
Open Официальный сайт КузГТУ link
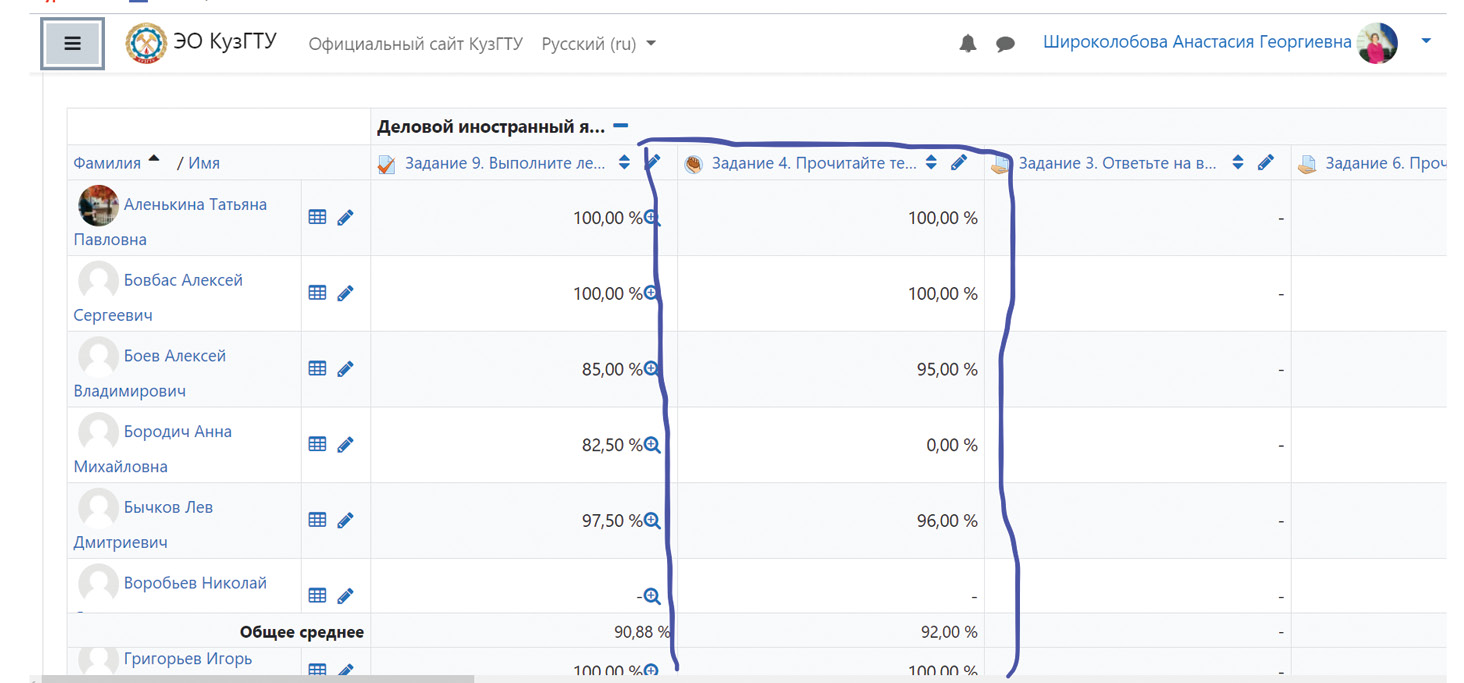click(x=415, y=44)
